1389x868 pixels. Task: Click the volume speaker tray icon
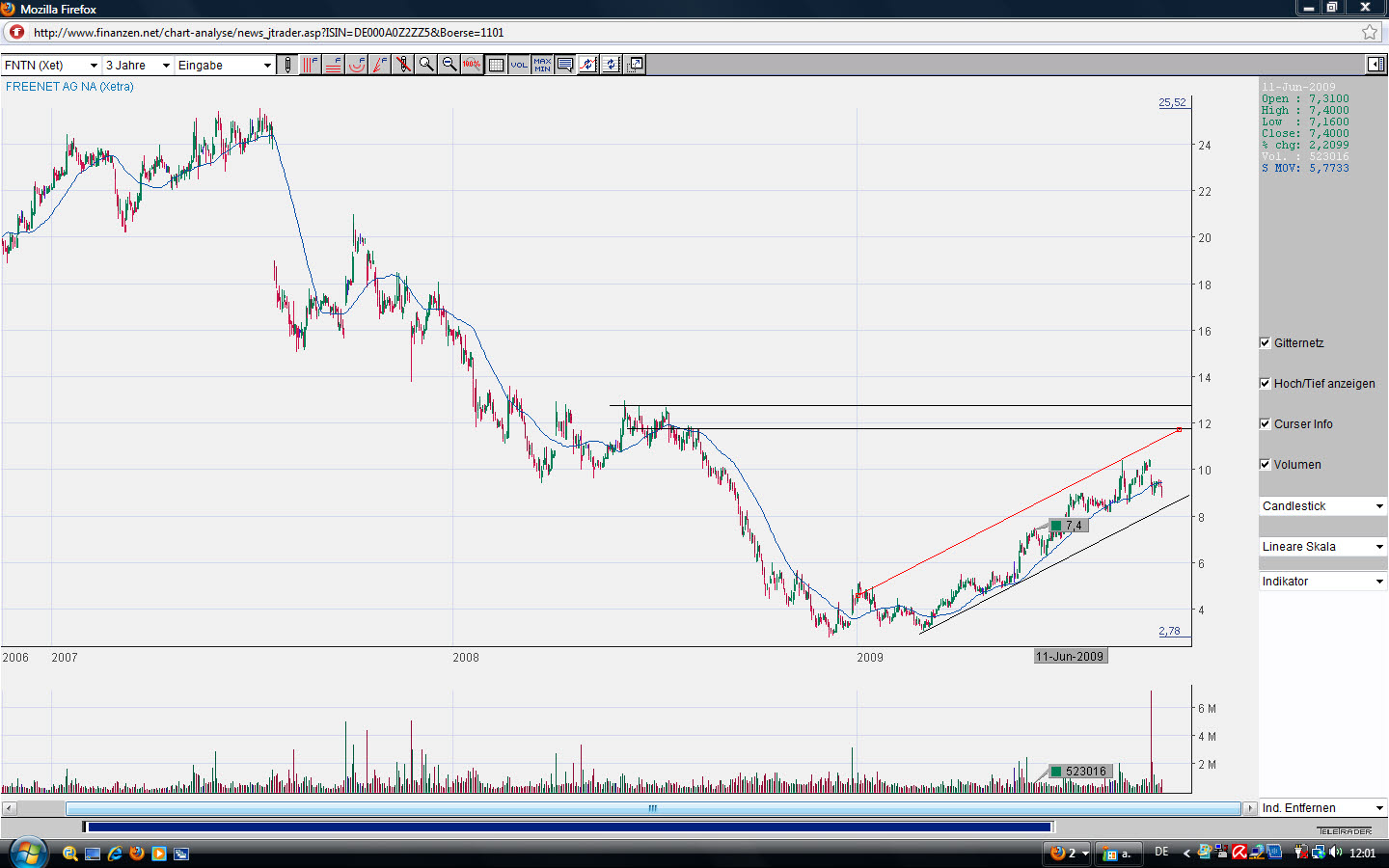(x=1336, y=852)
